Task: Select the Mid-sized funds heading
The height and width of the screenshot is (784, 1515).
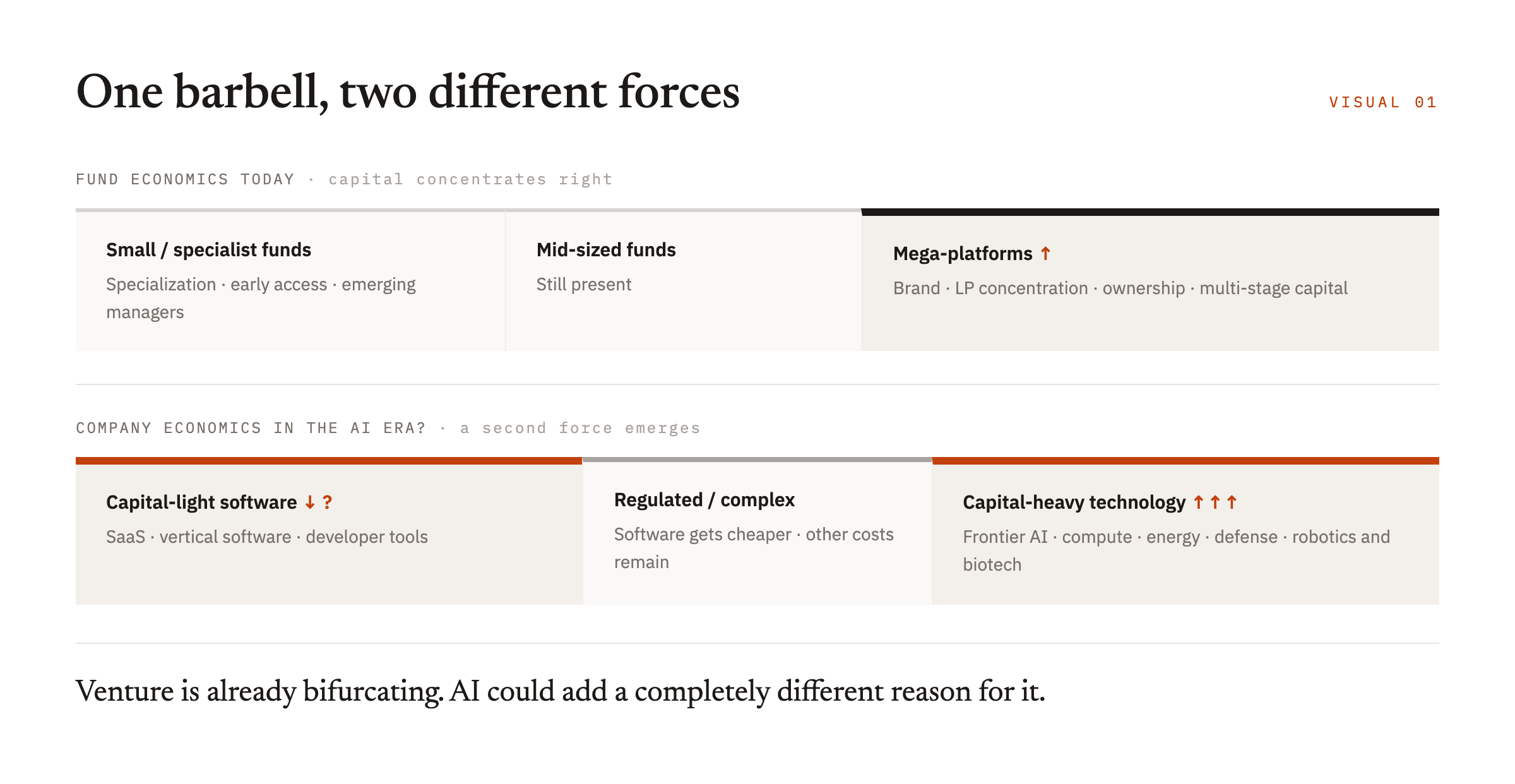Action: (x=606, y=250)
